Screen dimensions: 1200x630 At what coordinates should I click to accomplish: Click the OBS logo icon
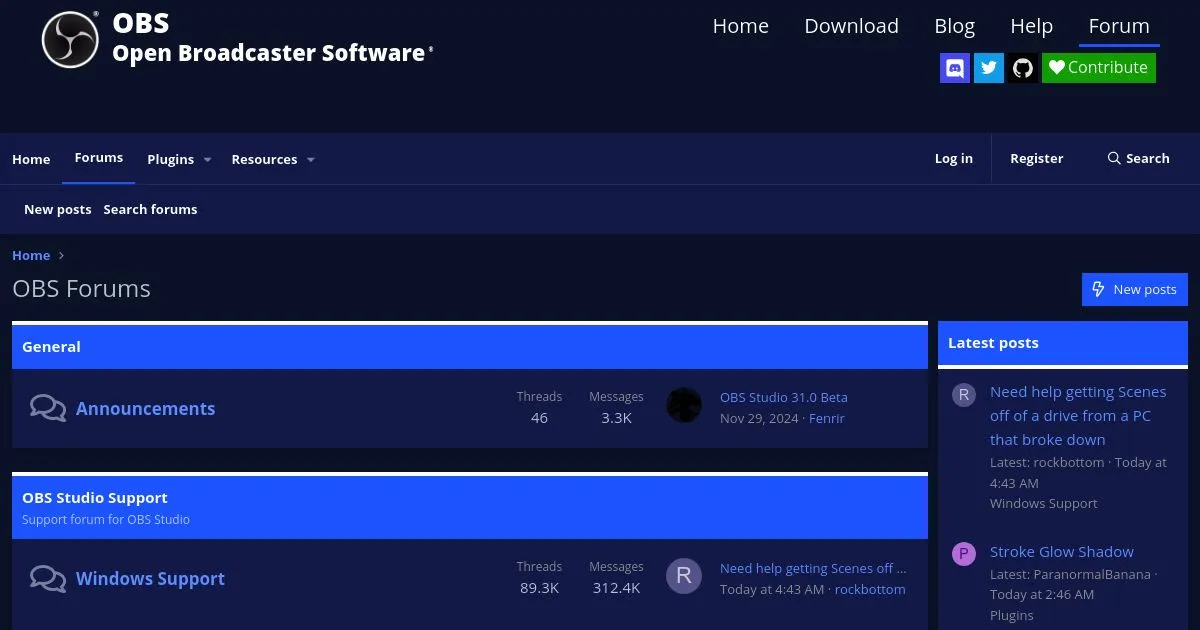(x=70, y=40)
